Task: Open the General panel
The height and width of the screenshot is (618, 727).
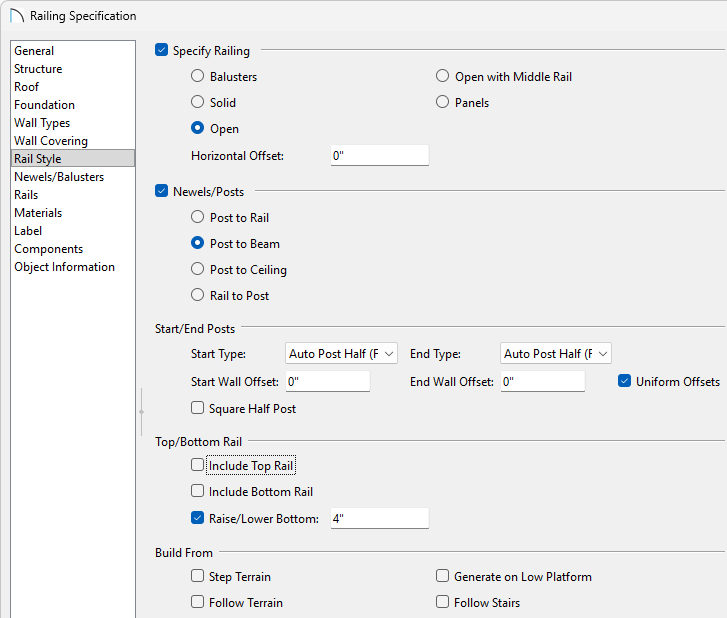Action: (x=73, y=51)
